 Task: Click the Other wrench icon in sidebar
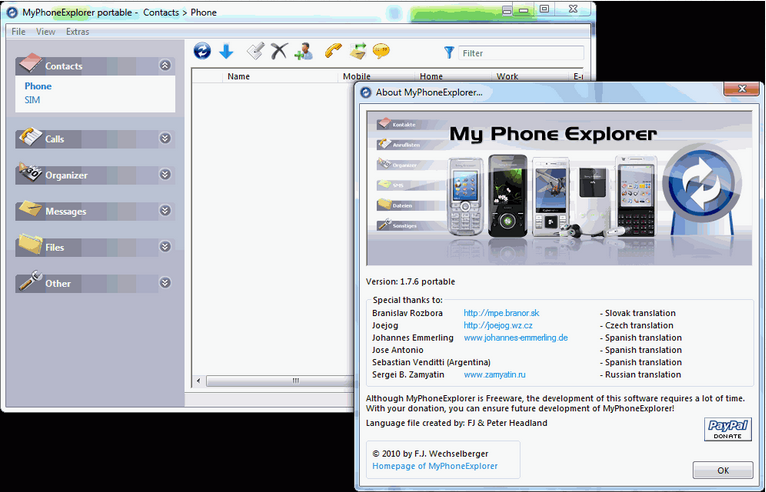coord(30,281)
